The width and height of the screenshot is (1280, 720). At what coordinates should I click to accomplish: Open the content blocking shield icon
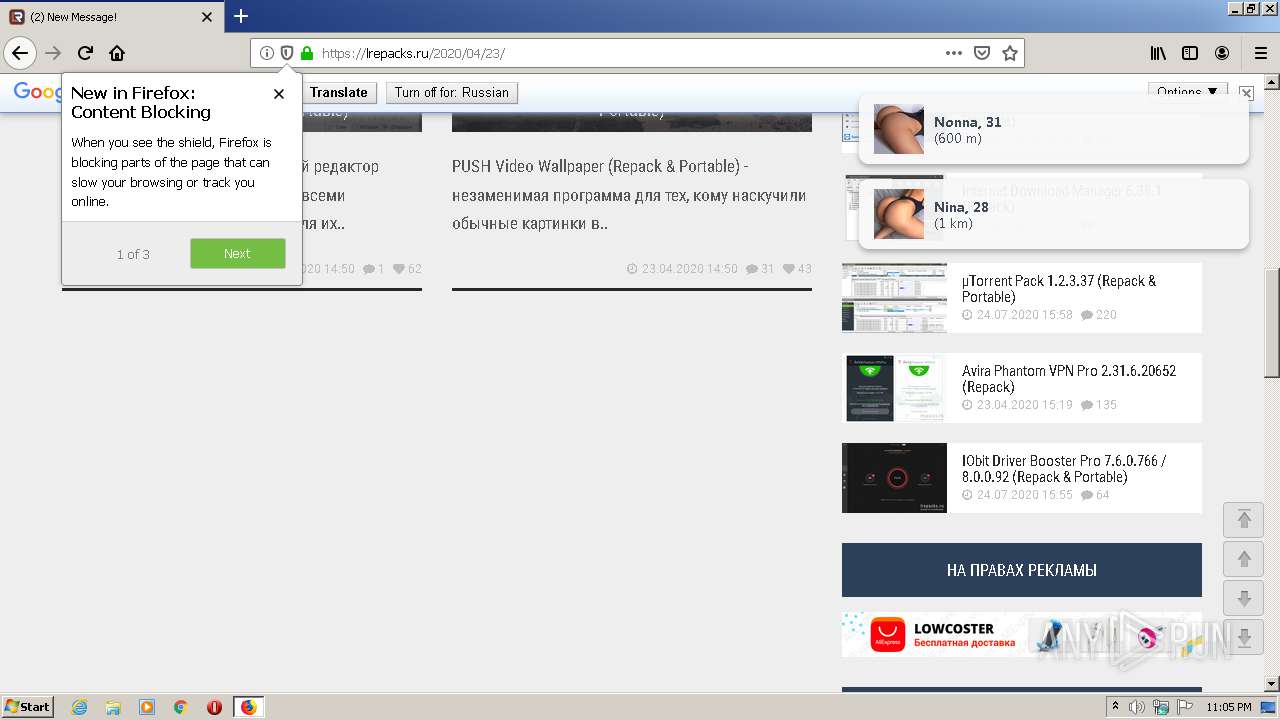click(287, 53)
